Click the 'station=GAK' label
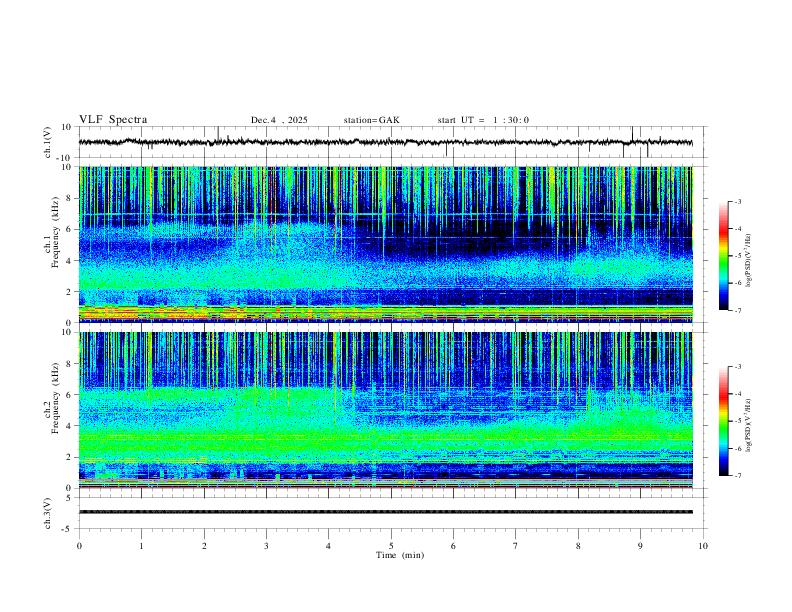This screenshot has width=792, height=612. [371, 120]
